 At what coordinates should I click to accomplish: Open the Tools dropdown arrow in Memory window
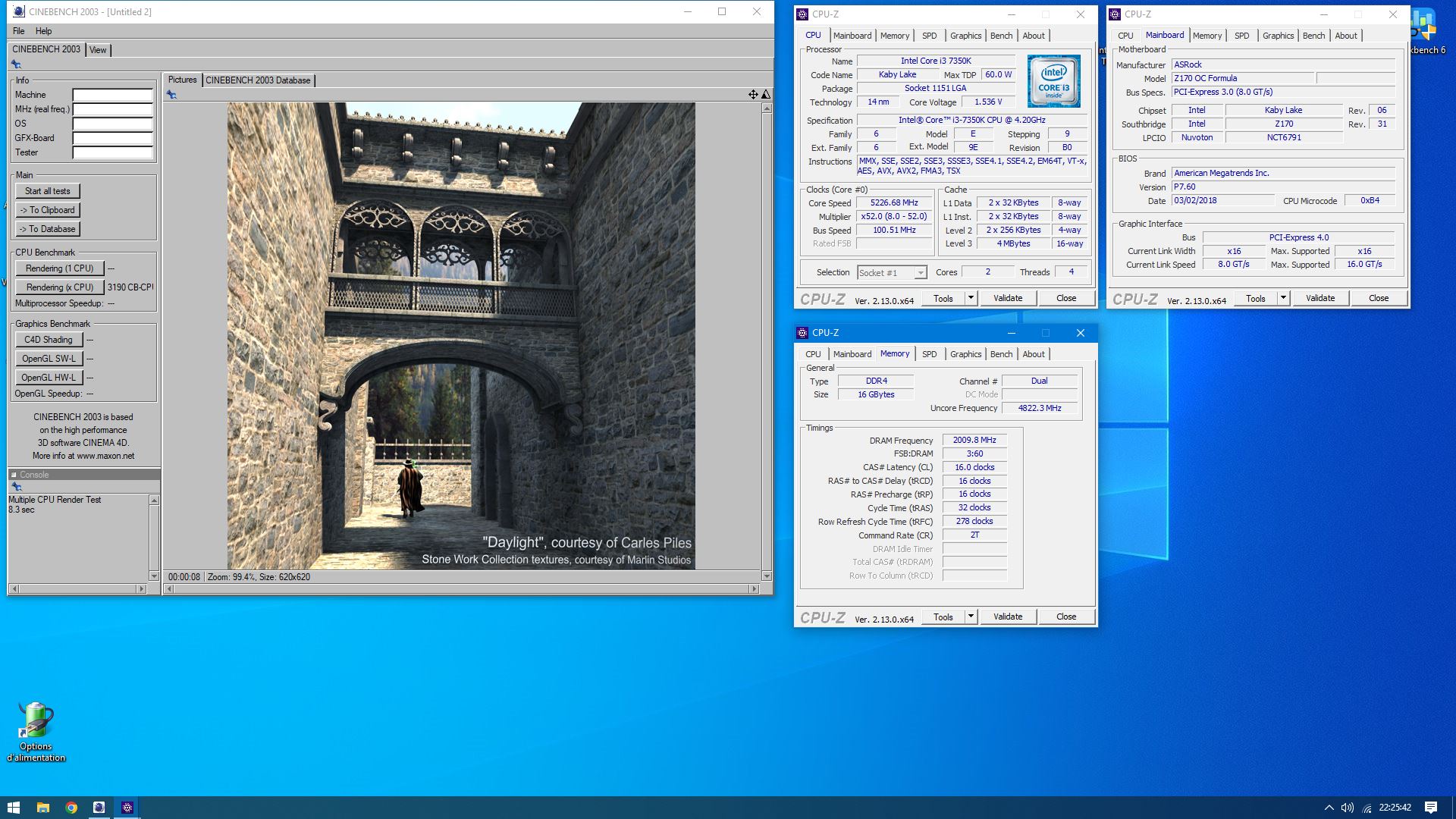(x=971, y=617)
